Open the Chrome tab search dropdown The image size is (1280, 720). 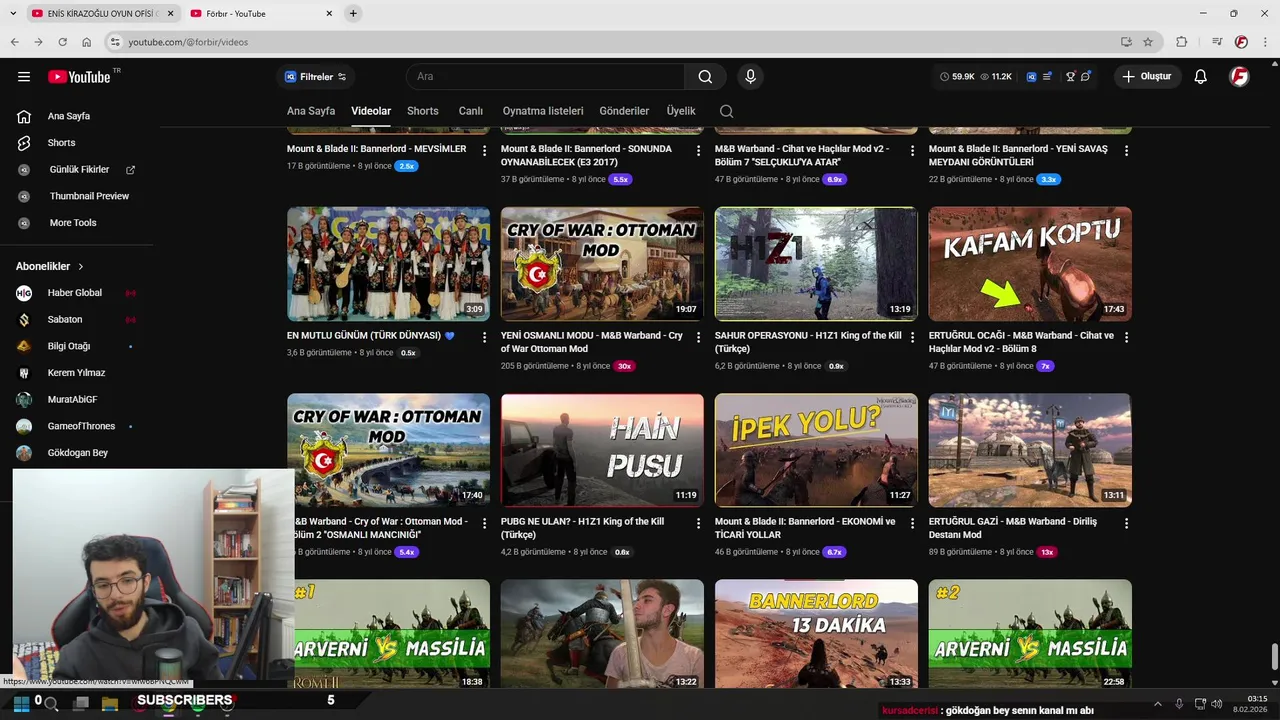click(x=12, y=13)
